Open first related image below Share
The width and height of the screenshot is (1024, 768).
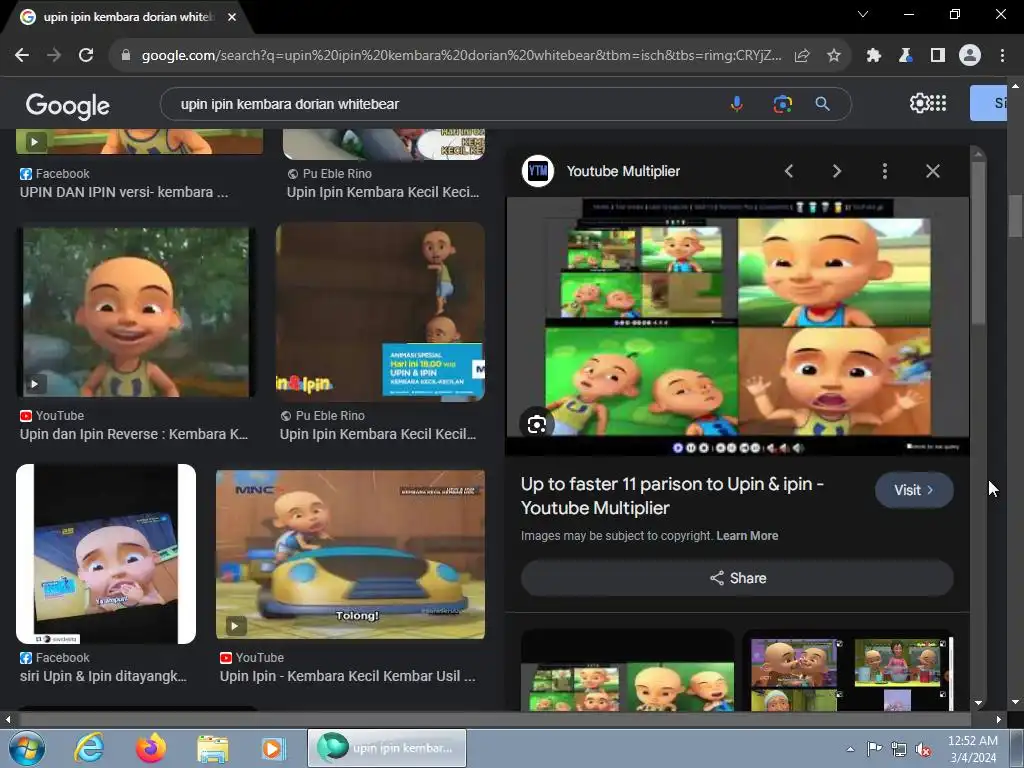click(x=628, y=671)
